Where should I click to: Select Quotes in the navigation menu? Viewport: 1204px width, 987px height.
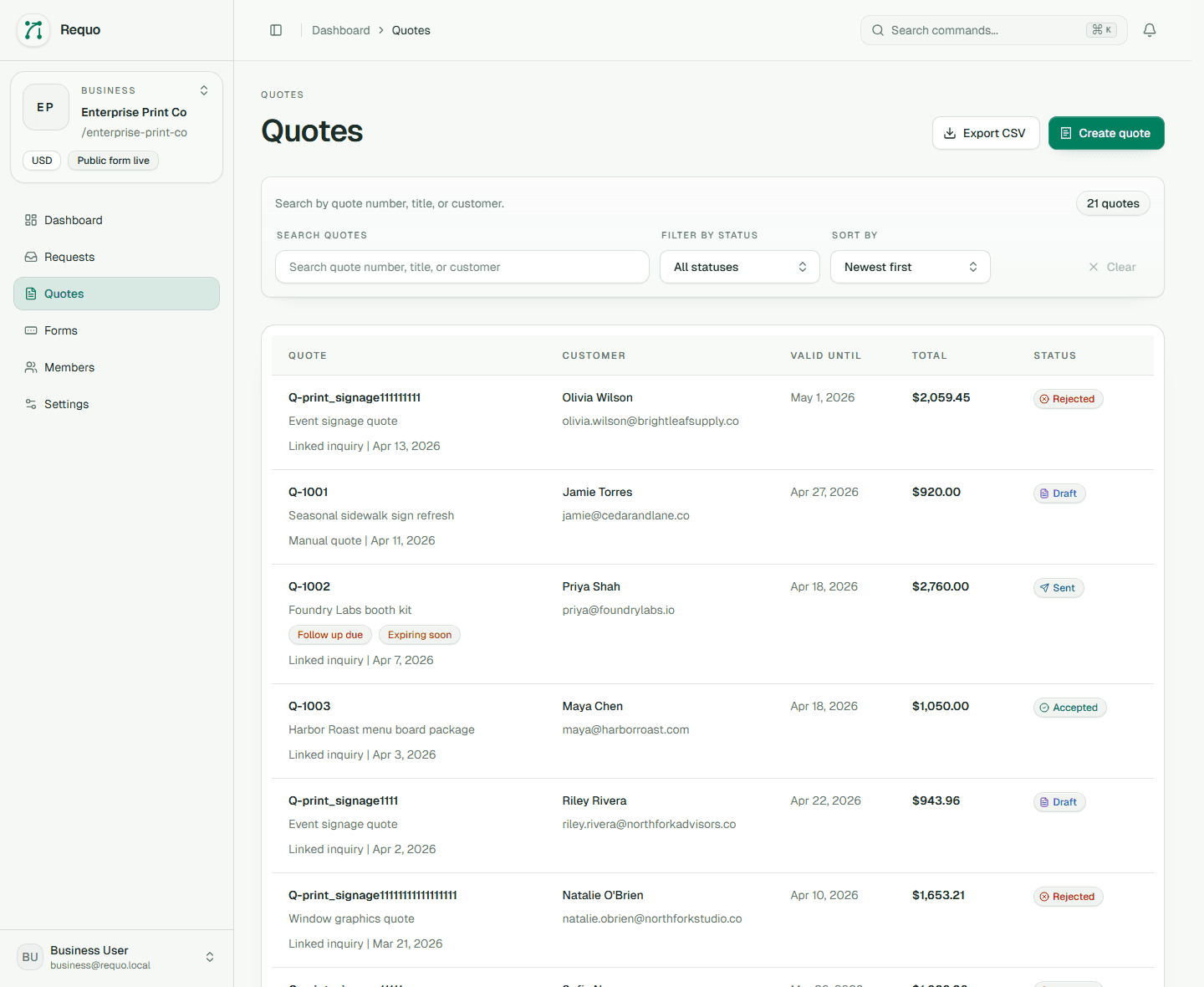pos(64,294)
